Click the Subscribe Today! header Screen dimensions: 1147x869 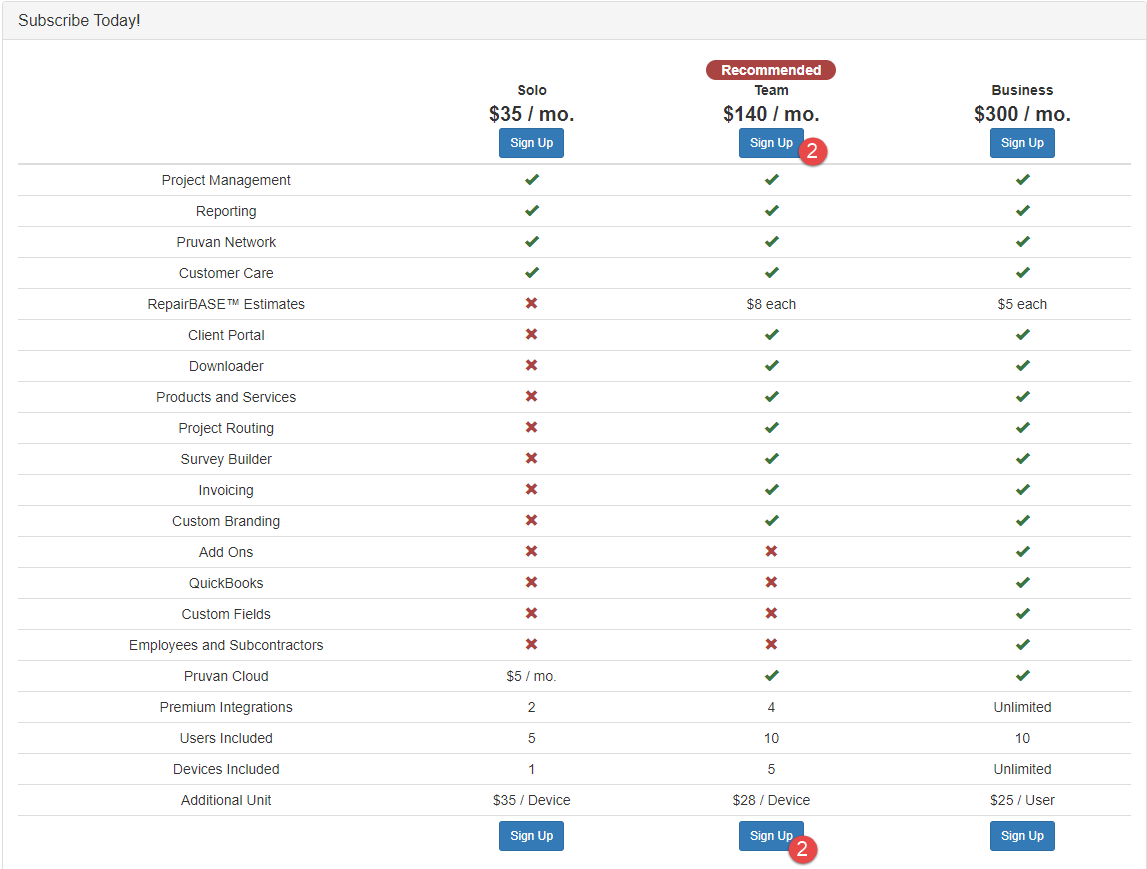click(x=79, y=20)
